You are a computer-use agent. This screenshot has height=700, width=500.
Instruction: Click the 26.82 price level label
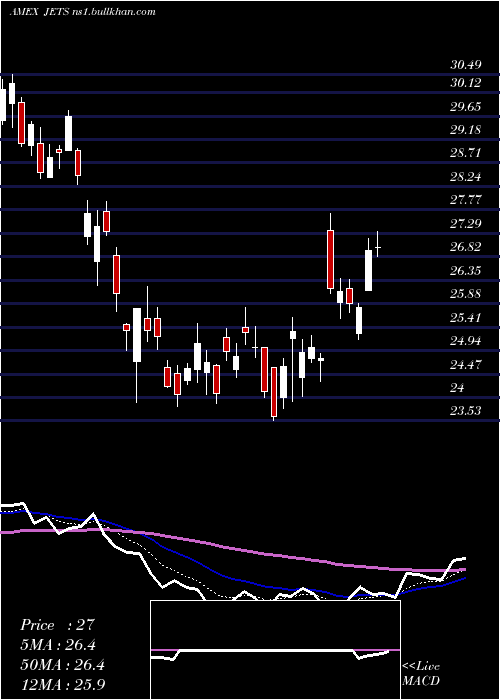tap(466, 247)
